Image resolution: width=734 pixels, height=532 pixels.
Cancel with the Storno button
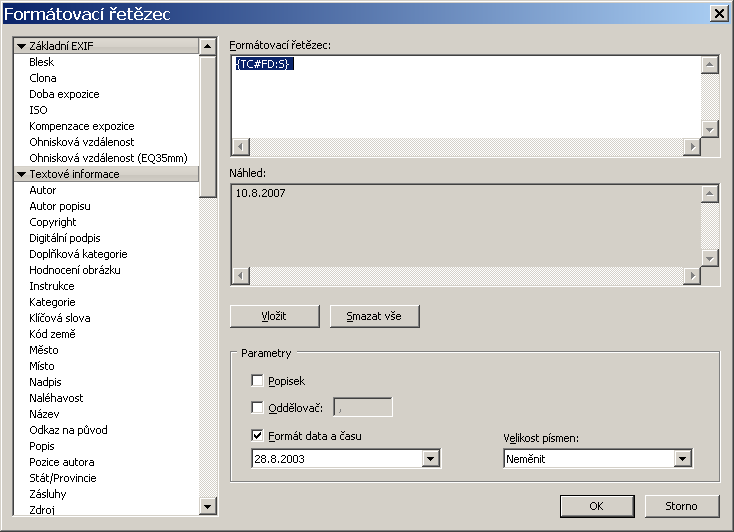[x=680, y=505]
